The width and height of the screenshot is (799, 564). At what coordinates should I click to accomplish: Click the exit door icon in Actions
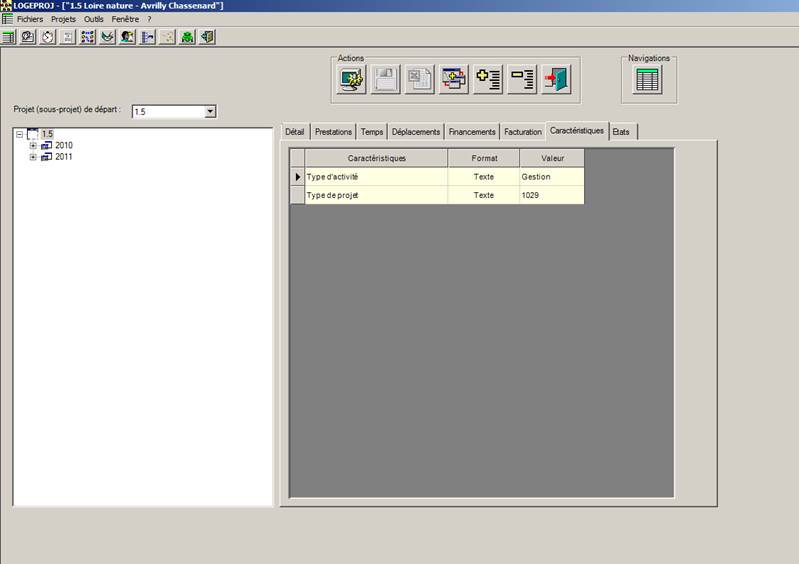tap(556, 80)
